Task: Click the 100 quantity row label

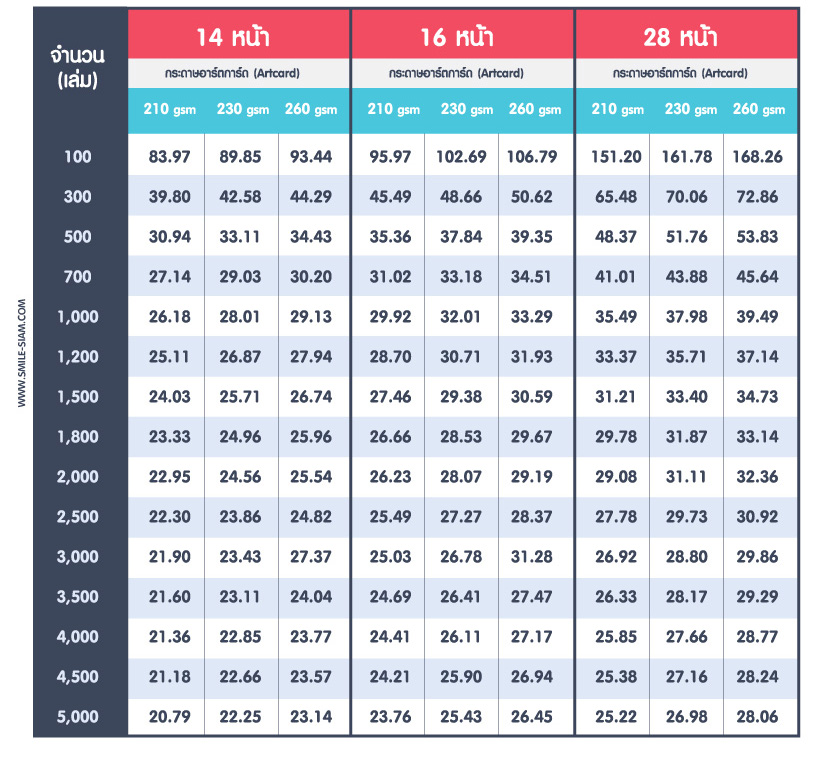Action: point(78,157)
